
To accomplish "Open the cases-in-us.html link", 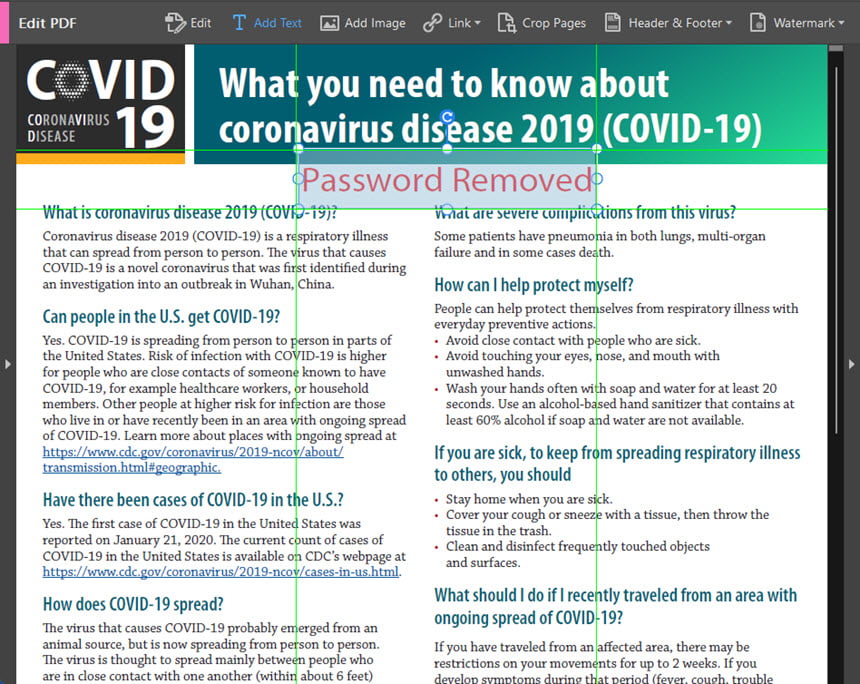I will click(221, 572).
